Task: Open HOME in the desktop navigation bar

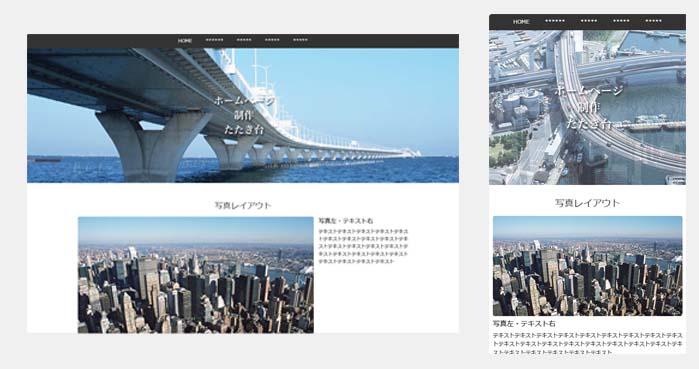Action: coord(185,41)
